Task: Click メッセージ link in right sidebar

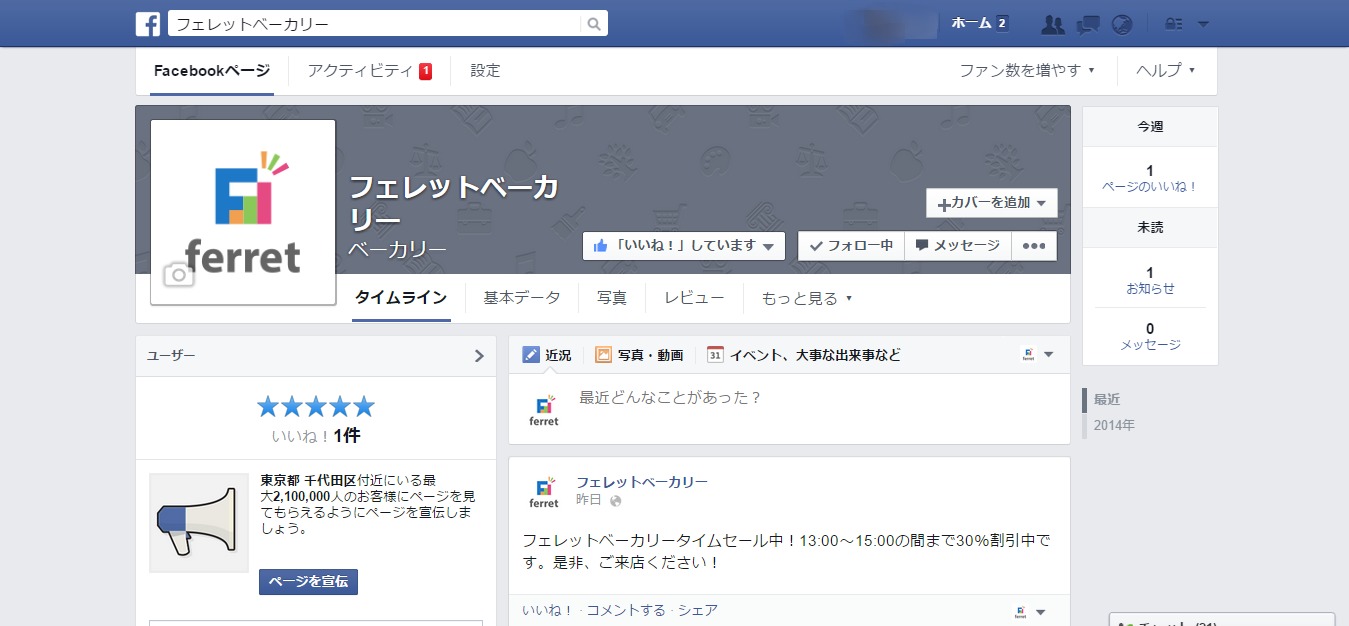Action: [1150, 345]
